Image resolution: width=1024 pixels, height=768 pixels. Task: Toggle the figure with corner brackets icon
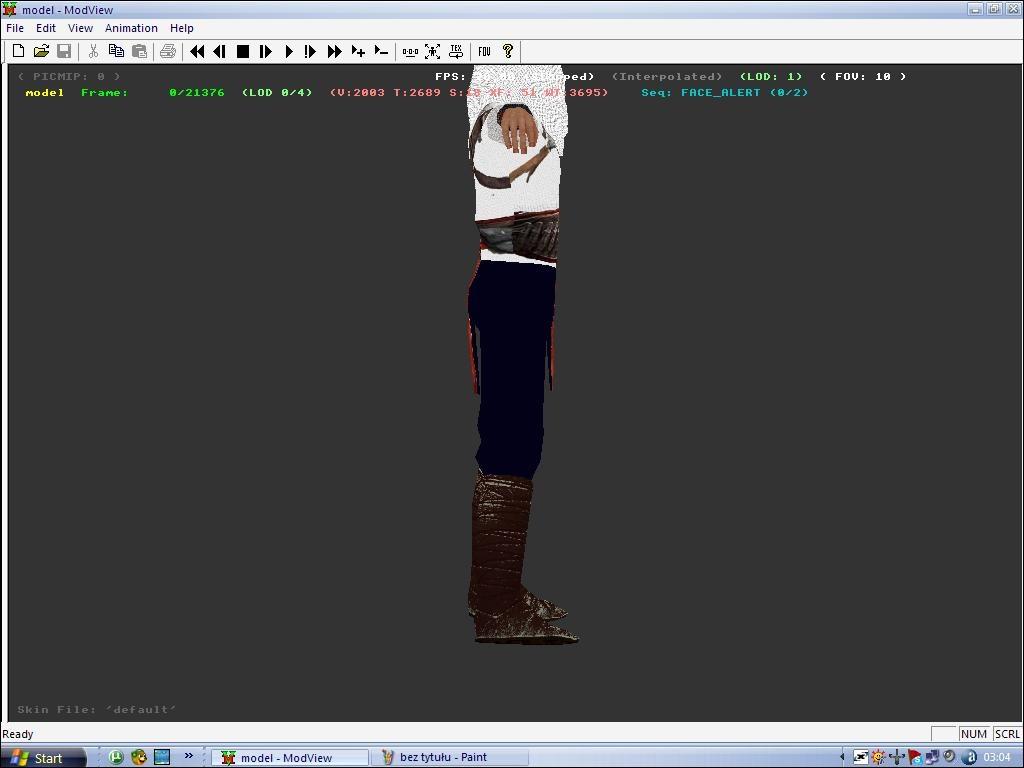(433, 51)
